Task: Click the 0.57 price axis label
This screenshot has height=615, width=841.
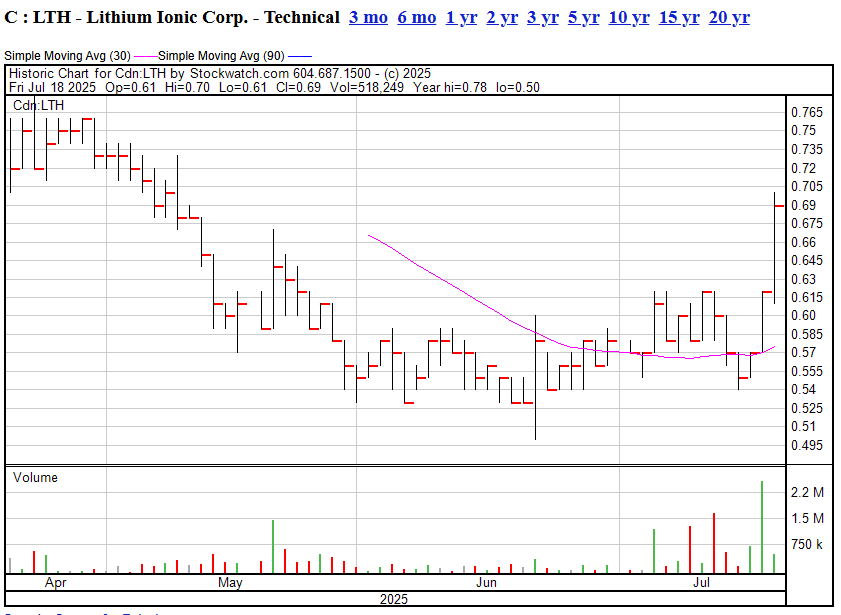Action: (803, 352)
